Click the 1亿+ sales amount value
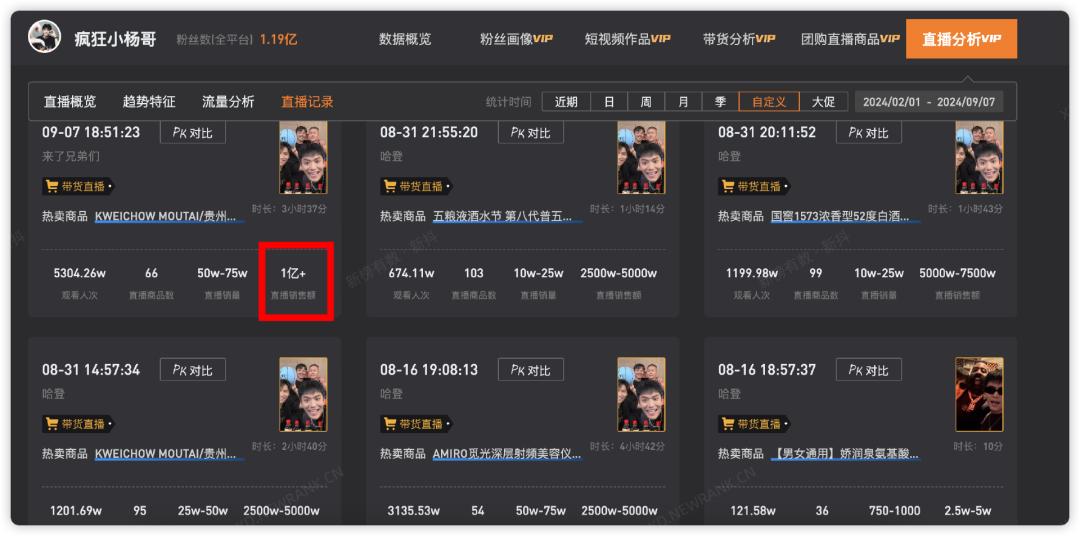The width and height of the screenshot is (1080, 536). [x=293, y=274]
